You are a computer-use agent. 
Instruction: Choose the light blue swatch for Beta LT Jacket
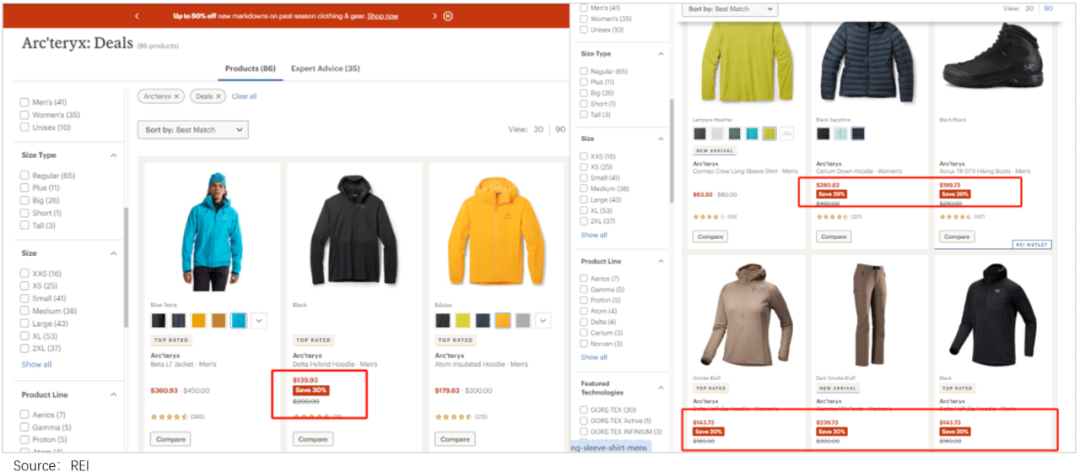click(239, 320)
